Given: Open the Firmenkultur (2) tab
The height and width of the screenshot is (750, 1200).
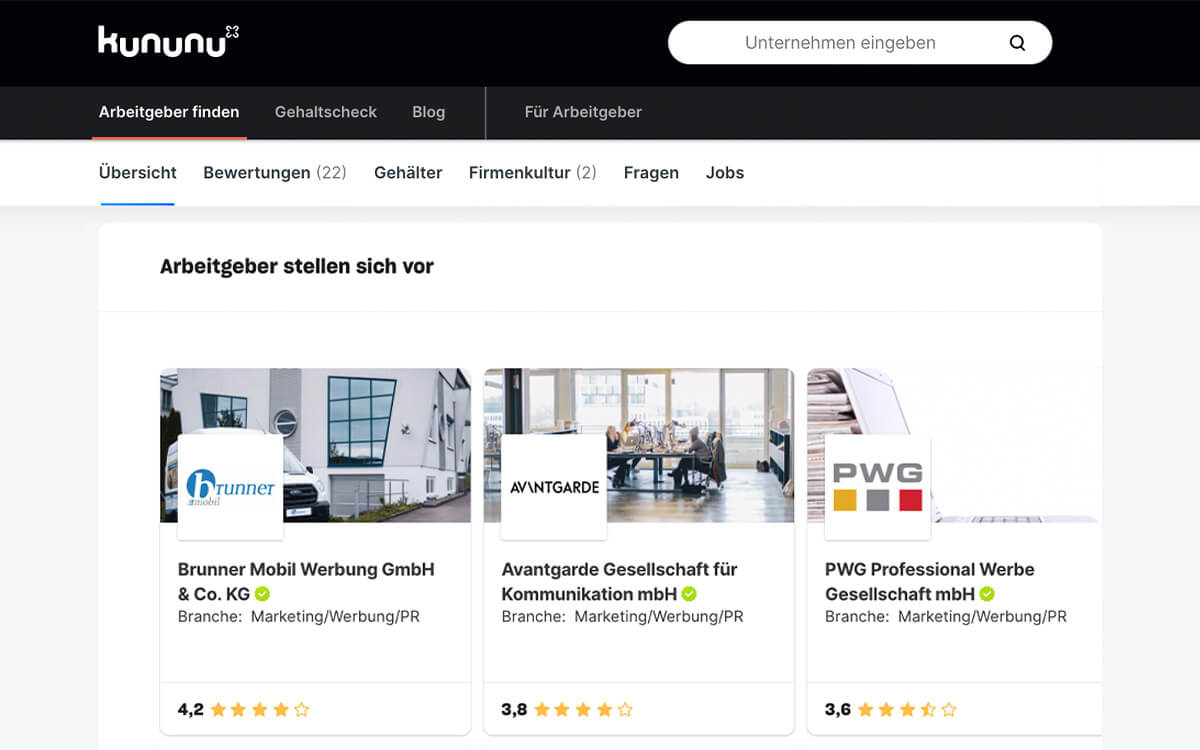Looking at the screenshot, I should coord(532,173).
